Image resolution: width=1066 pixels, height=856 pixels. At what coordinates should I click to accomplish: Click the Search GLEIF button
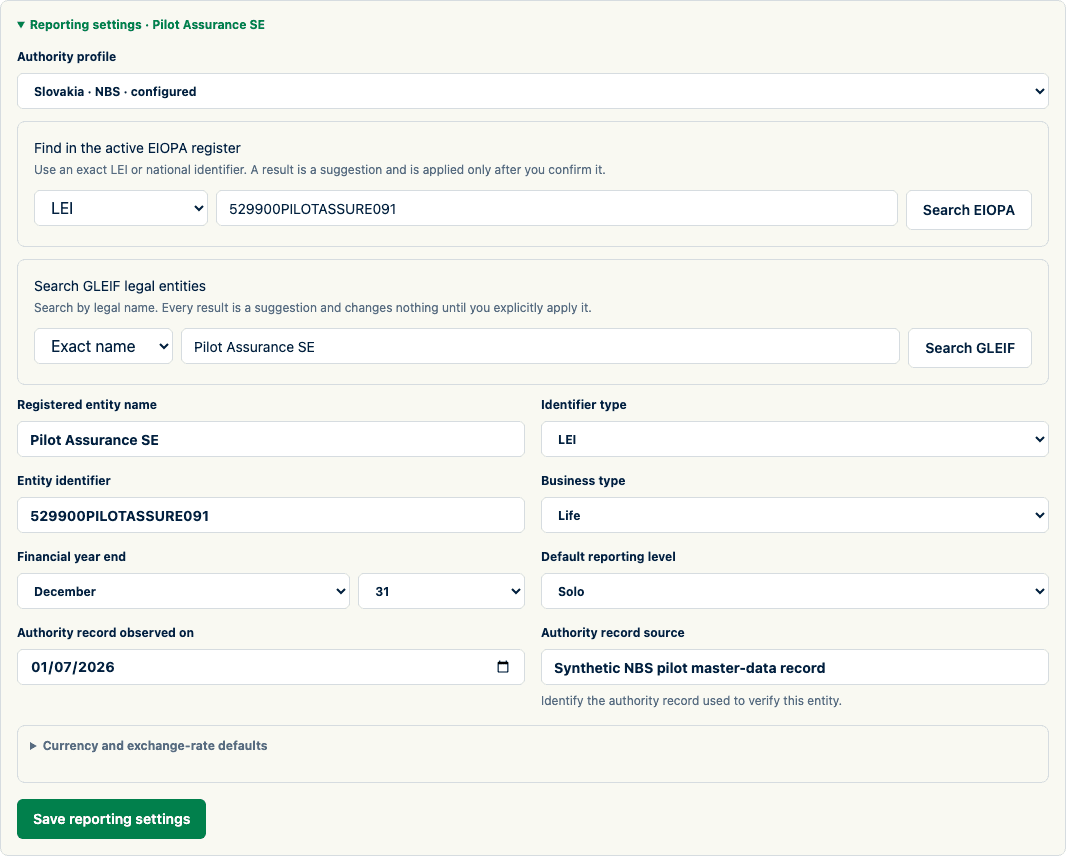pyautogui.click(x=969, y=348)
